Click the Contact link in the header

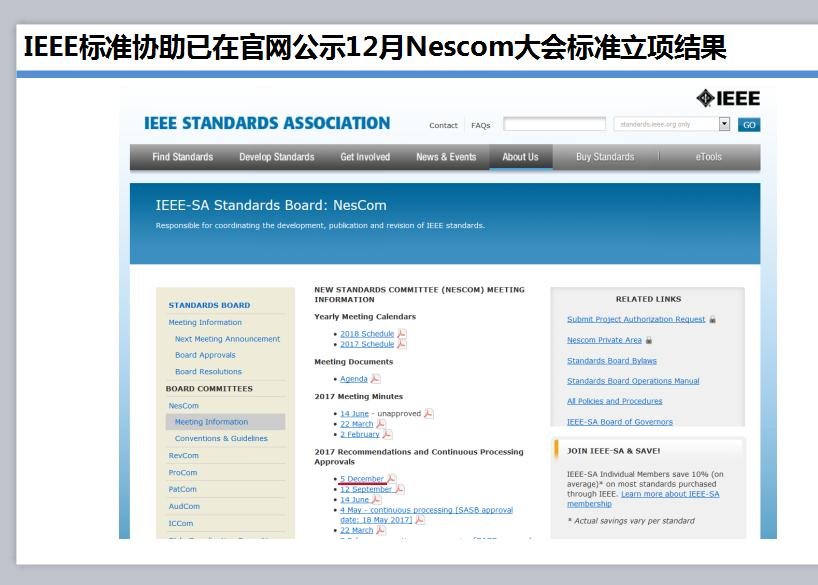[443, 126]
